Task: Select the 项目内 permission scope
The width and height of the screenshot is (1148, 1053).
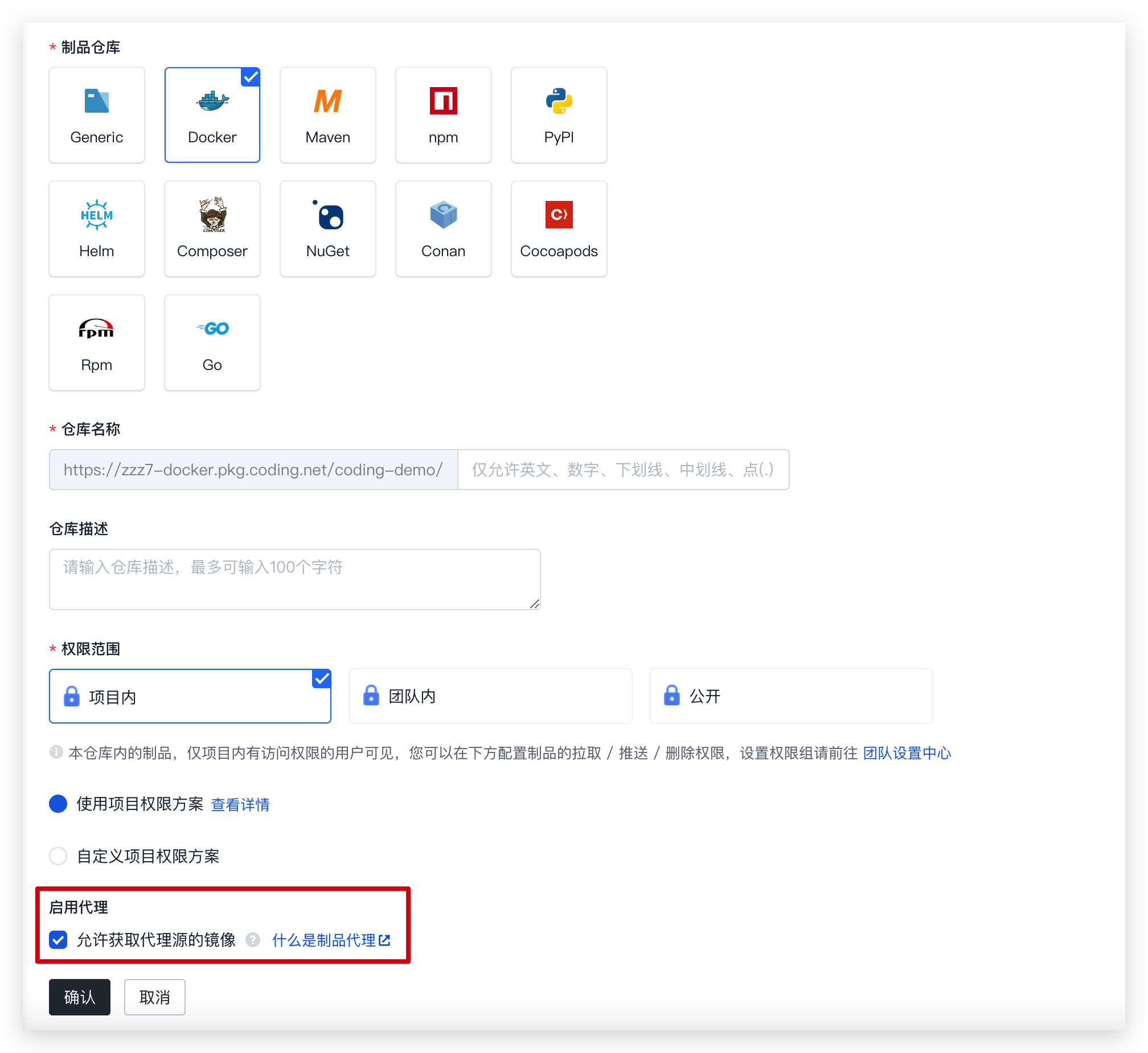Action: (190, 696)
